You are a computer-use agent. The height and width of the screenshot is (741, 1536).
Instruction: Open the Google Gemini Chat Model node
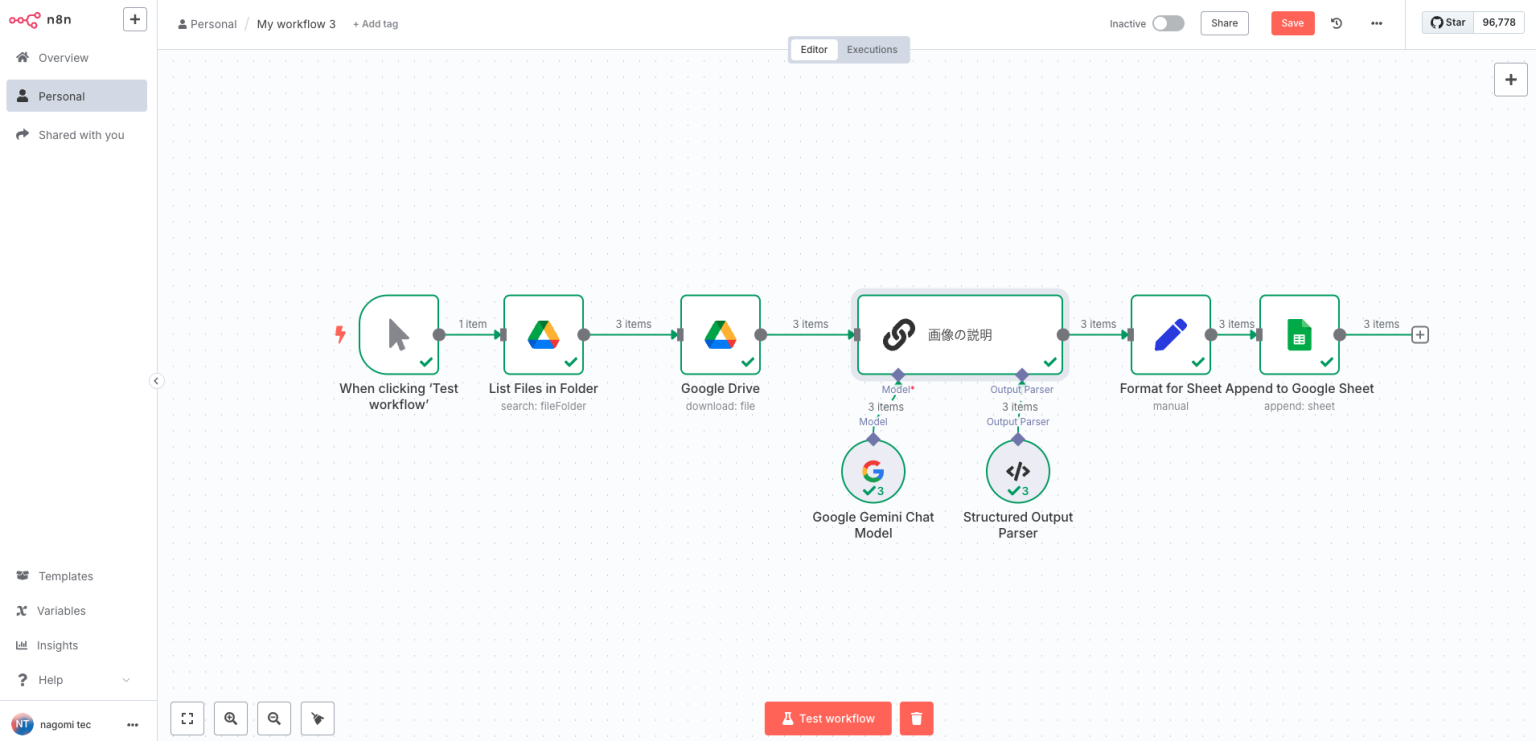[872, 471]
